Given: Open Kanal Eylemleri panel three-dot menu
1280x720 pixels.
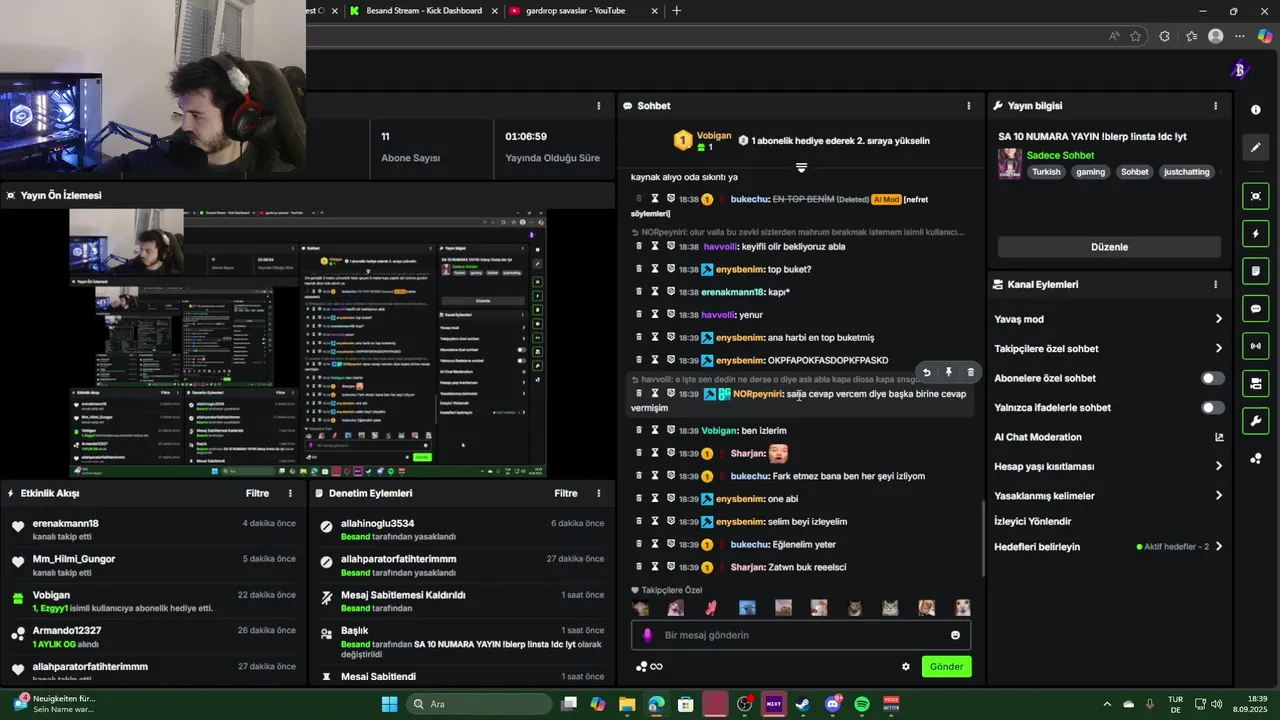Looking at the screenshot, I should [x=1216, y=284].
